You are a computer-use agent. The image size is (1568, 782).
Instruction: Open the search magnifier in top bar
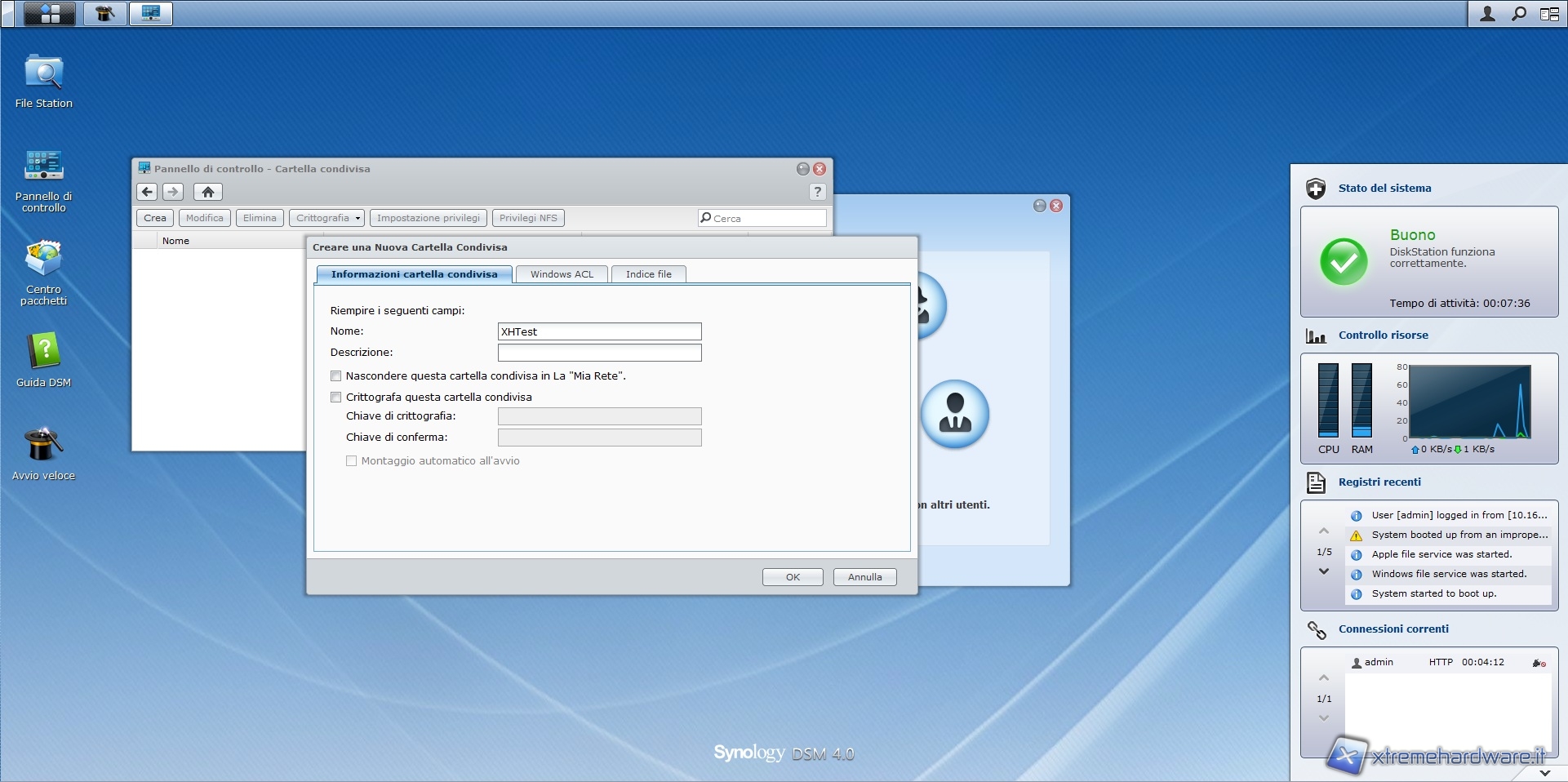(x=1518, y=14)
